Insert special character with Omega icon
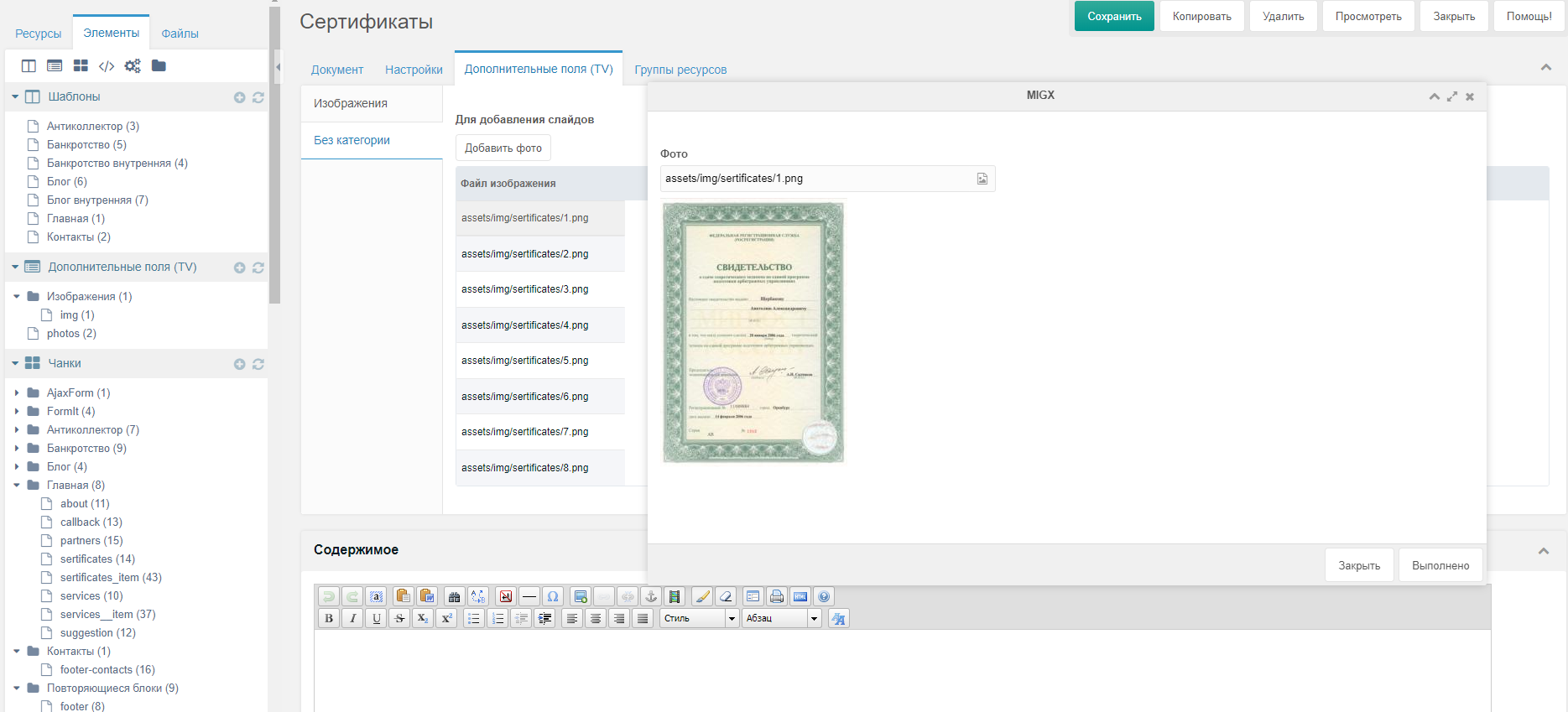 pos(553,596)
